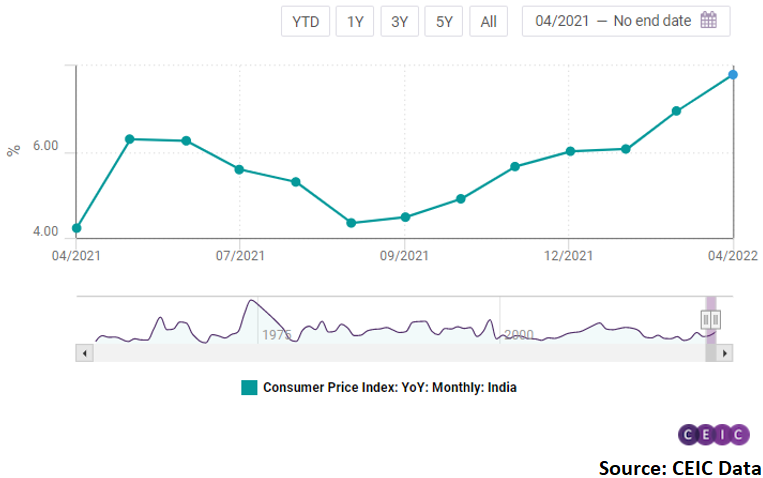This screenshot has height=478, width=763.
Task: Show All available data range
Action: click(x=488, y=21)
